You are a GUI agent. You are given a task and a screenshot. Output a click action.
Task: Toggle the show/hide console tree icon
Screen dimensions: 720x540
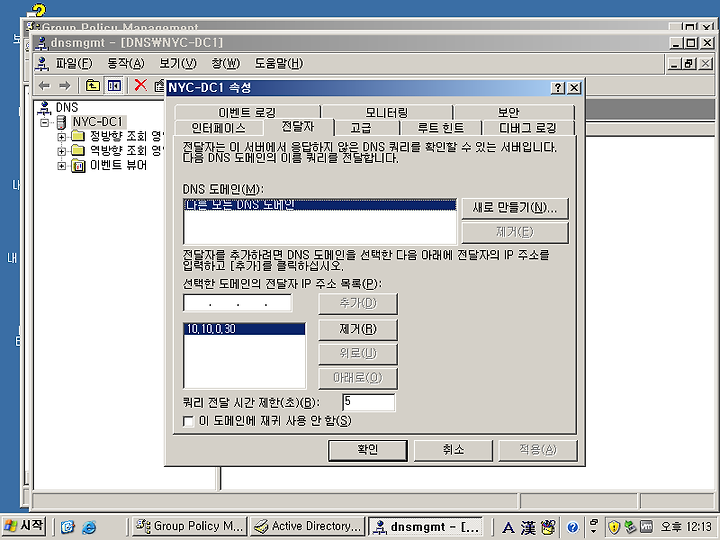(x=114, y=85)
